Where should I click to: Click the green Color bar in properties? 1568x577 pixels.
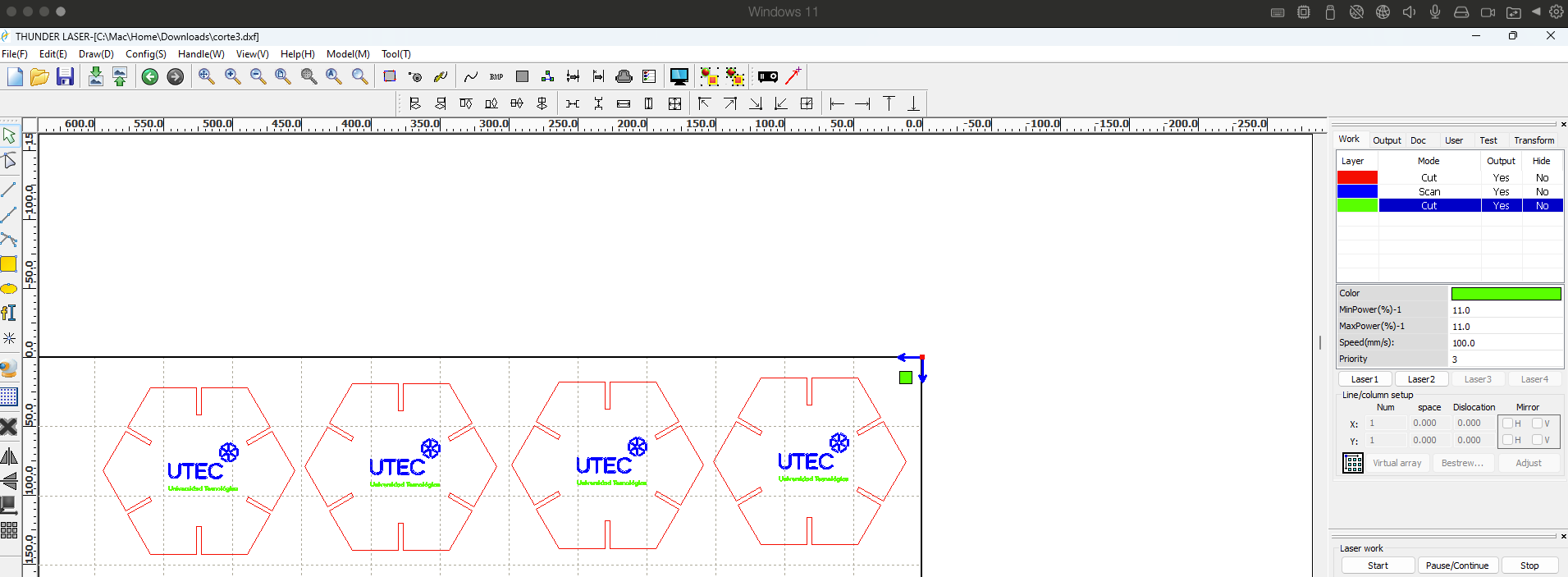[1506, 293]
